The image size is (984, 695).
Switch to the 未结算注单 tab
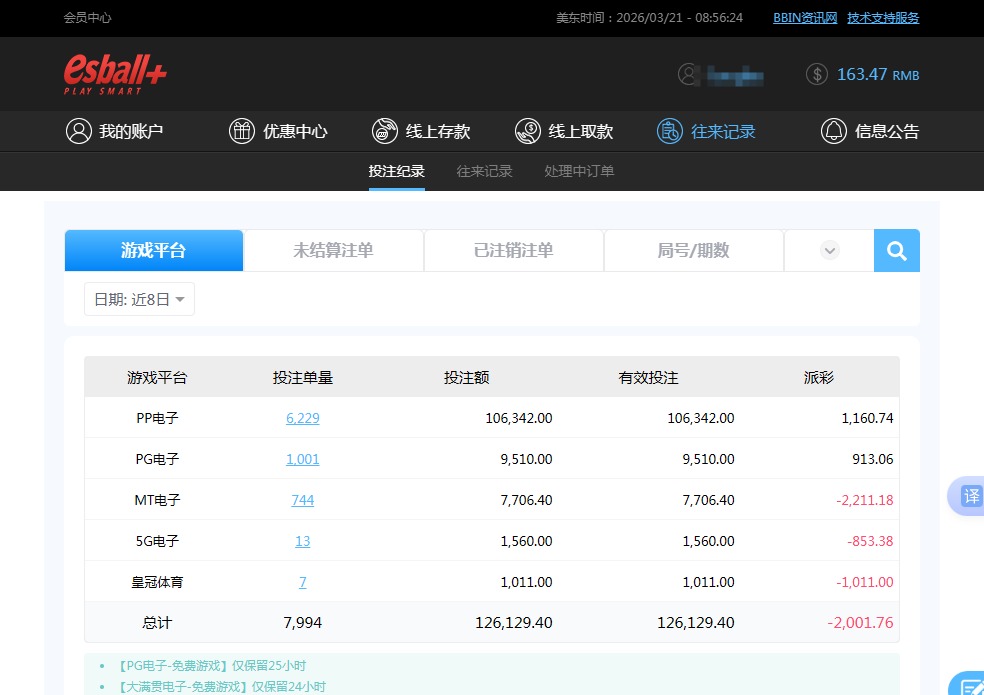333,250
